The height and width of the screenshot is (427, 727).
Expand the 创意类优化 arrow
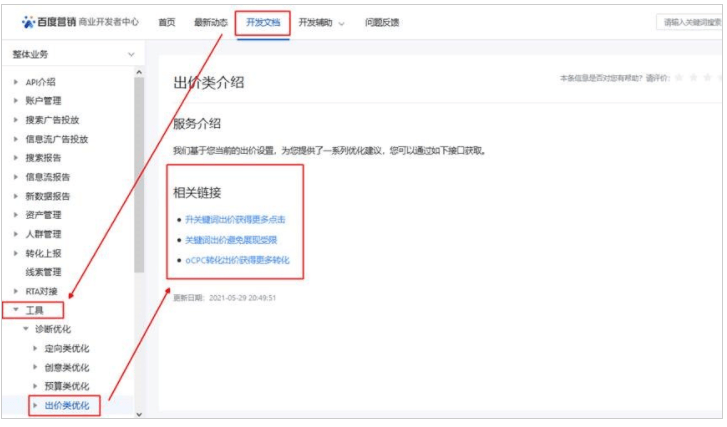coord(35,367)
